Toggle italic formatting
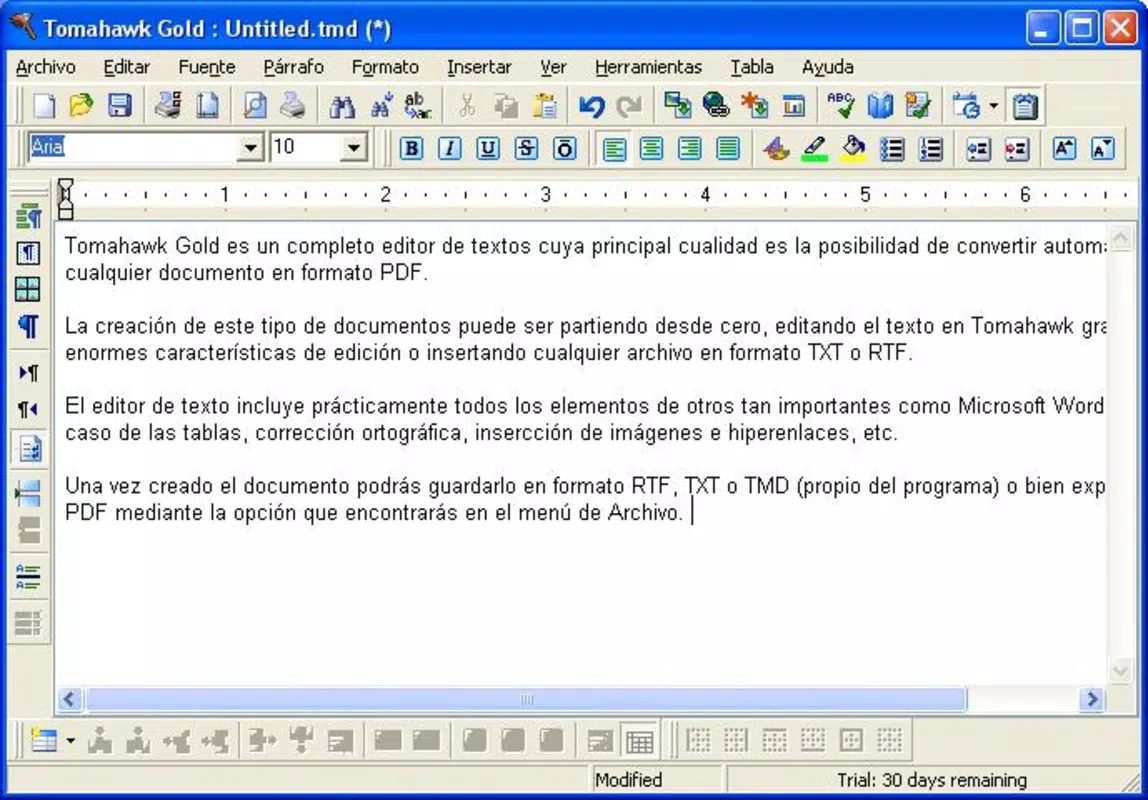Viewport: 1148px width, 800px height. coord(450,149)
